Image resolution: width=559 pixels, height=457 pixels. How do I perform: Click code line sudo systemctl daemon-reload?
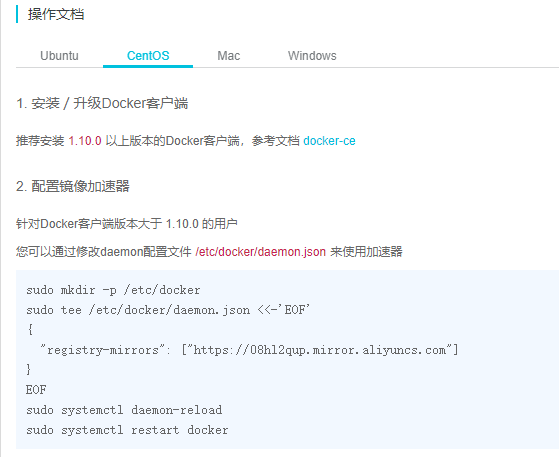[124, 410]
